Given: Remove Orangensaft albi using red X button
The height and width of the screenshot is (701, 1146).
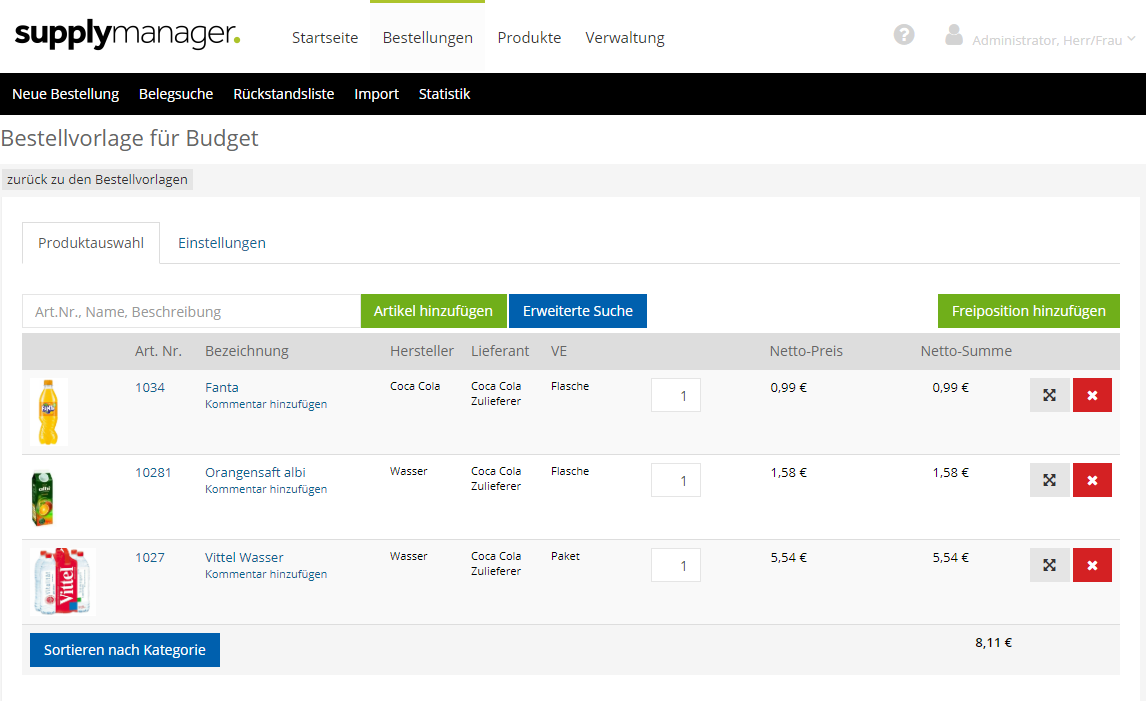Looking at the screenshot, I should pos(1092,480).
